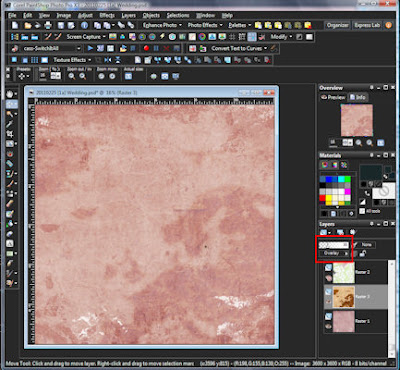This screenshot has height=370, width=400.
Task: Toggle the layer lock transparency padlock
Action: [363, 254]
